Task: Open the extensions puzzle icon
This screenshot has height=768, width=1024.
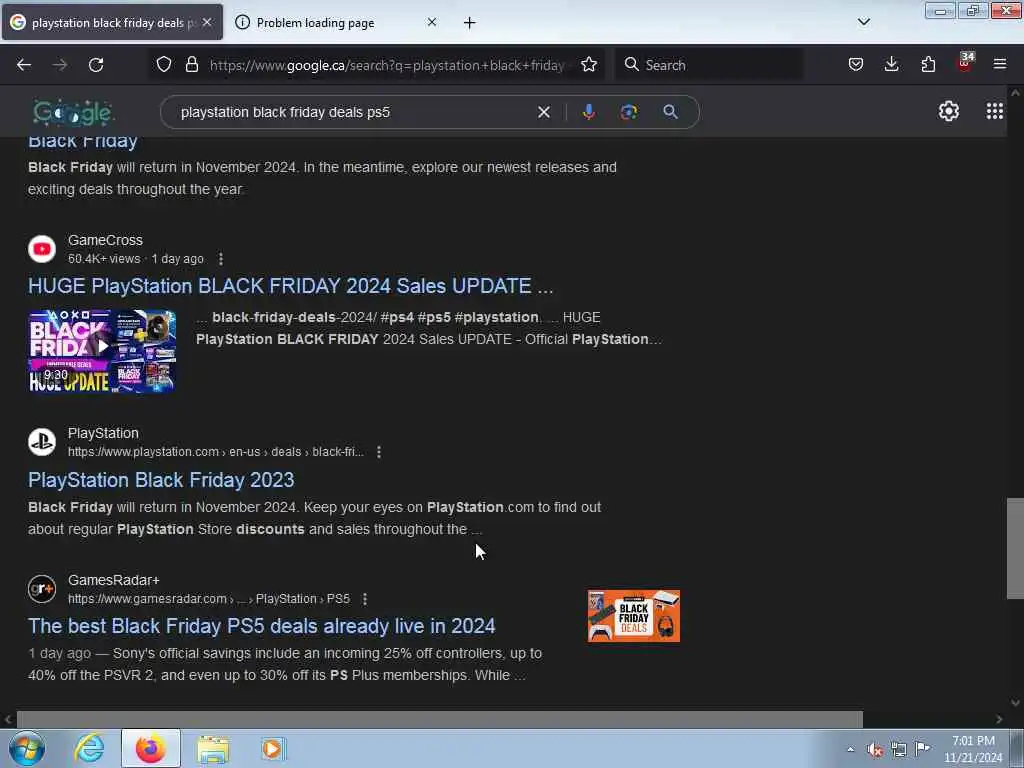Action: [928, 65]
